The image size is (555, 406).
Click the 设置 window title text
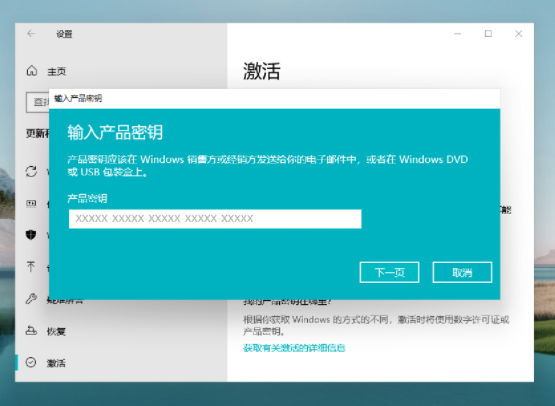click(x=64, y=34)
